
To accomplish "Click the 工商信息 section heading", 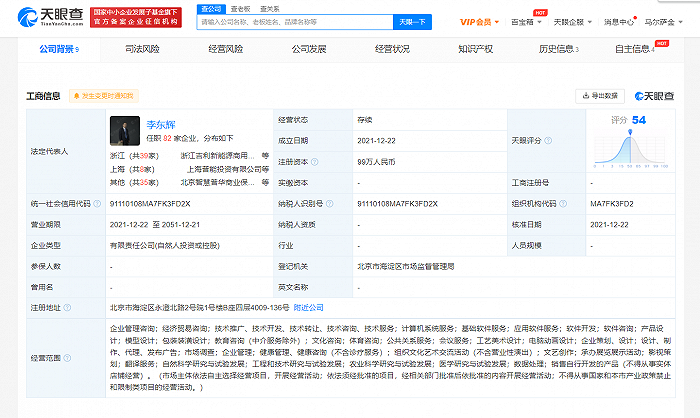I will coord(43,96).
